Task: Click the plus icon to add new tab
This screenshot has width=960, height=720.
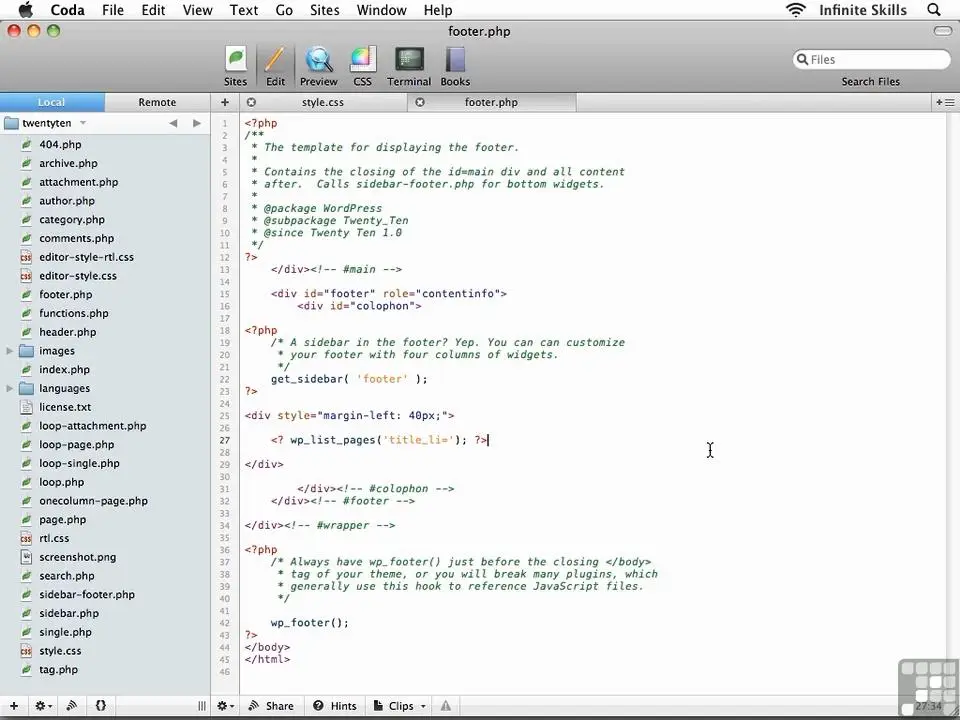Action: point(225,102)
